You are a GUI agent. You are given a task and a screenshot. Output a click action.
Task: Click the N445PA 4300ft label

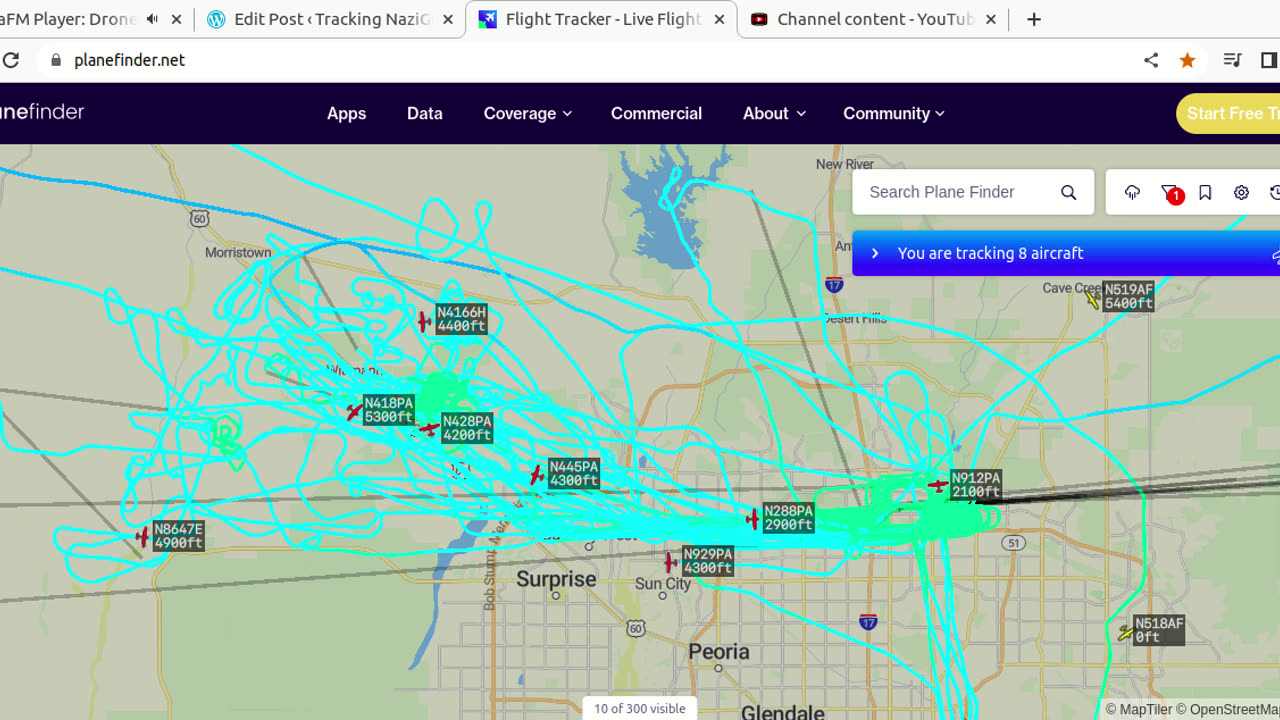click(x=573, y=474)
